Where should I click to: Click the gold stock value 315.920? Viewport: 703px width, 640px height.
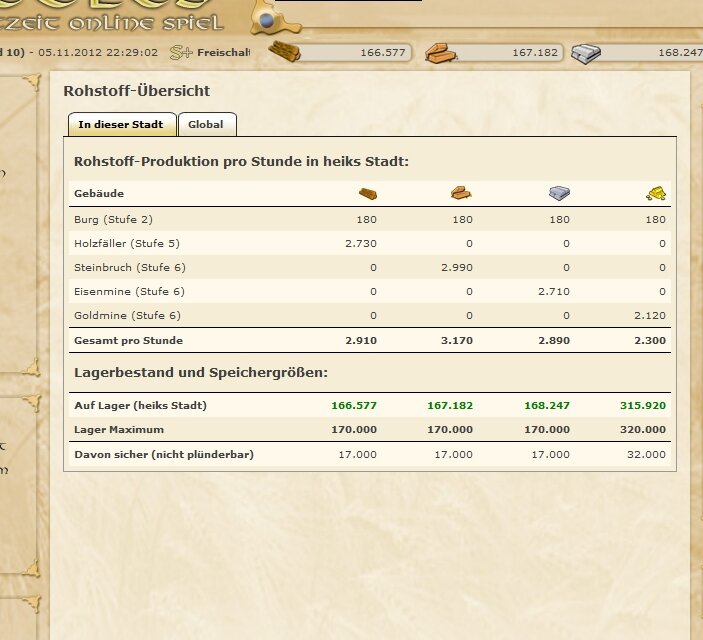pos(642,406)
